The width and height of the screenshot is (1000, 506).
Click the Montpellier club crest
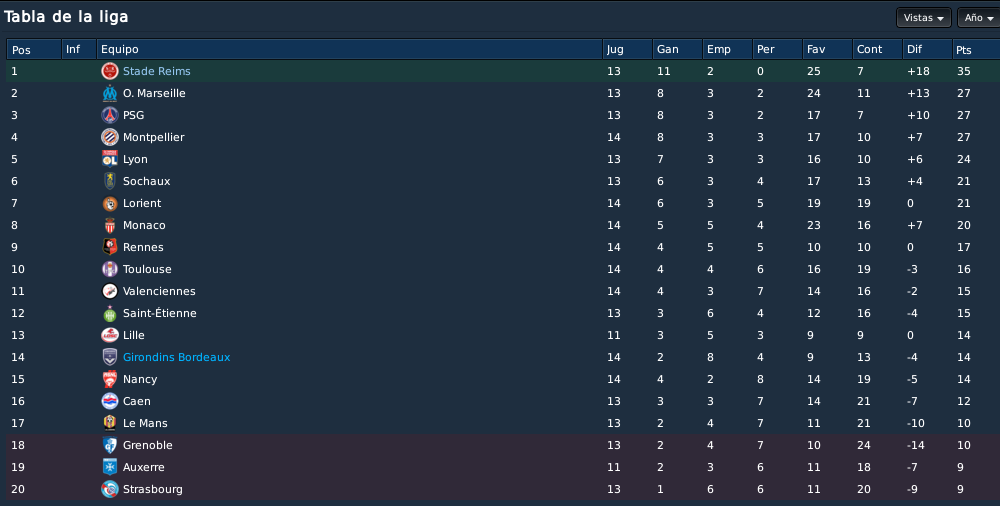(110, 137)
